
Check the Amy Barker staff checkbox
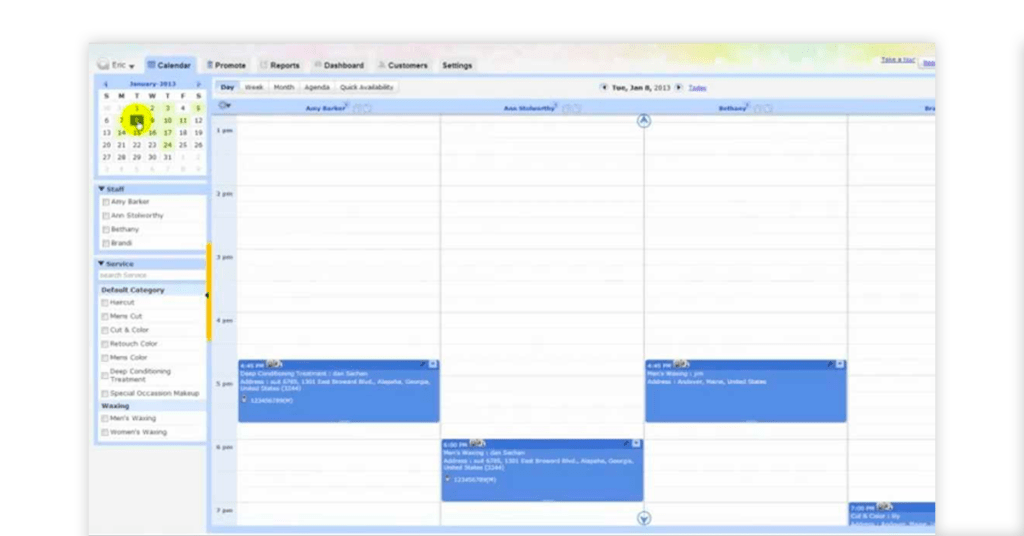tap(106, 202)
